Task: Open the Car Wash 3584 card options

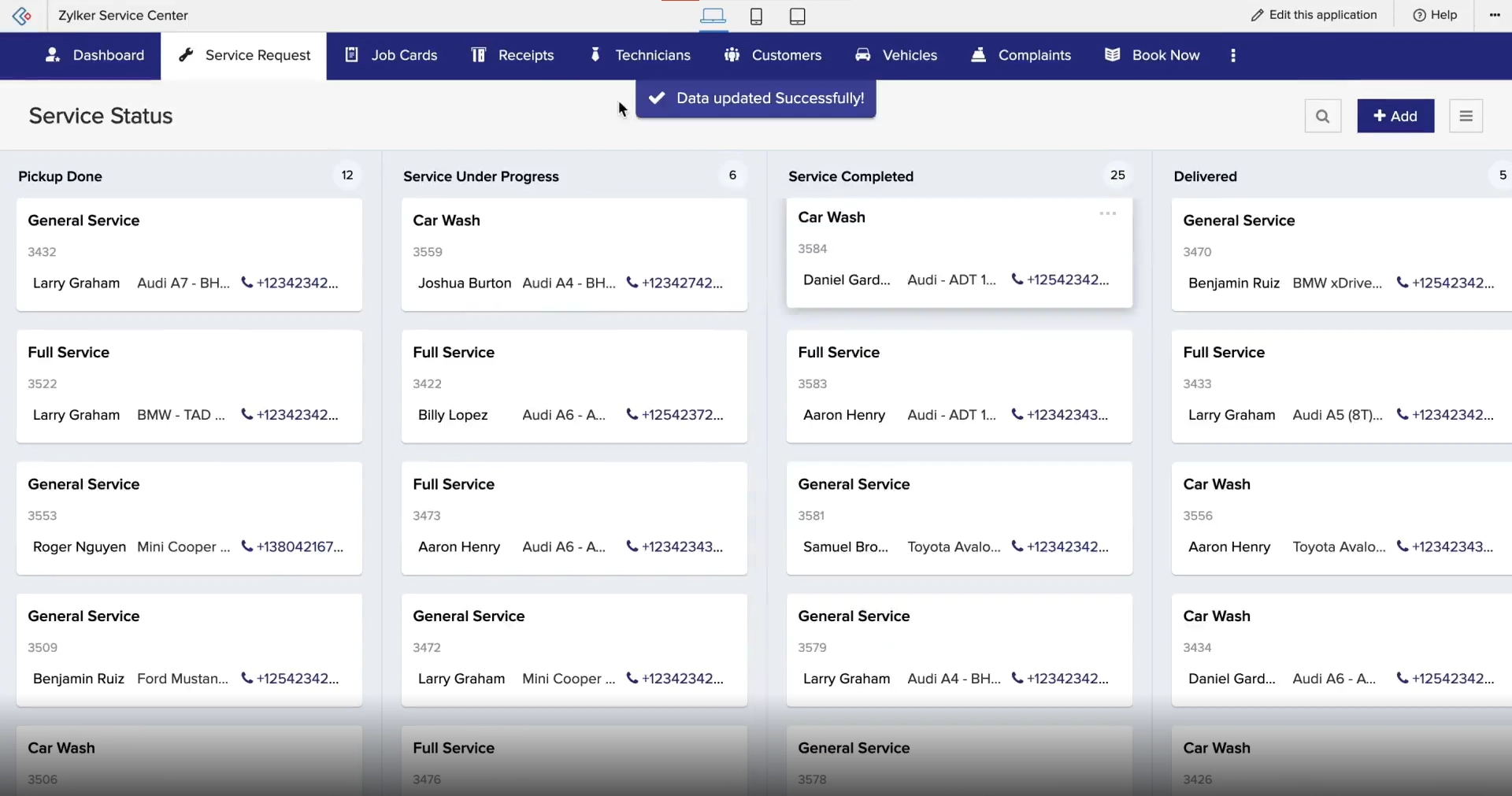Action: coord(1108,213)
